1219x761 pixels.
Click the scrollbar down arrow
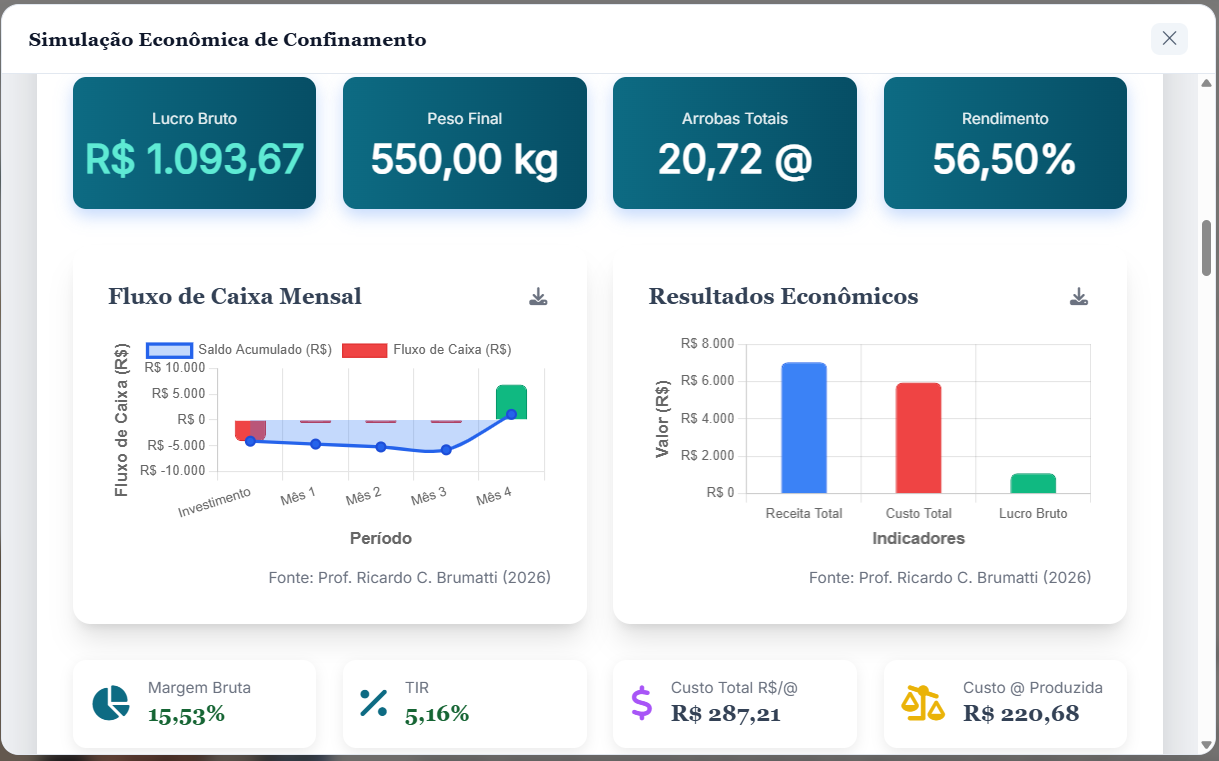point(1206,745)
